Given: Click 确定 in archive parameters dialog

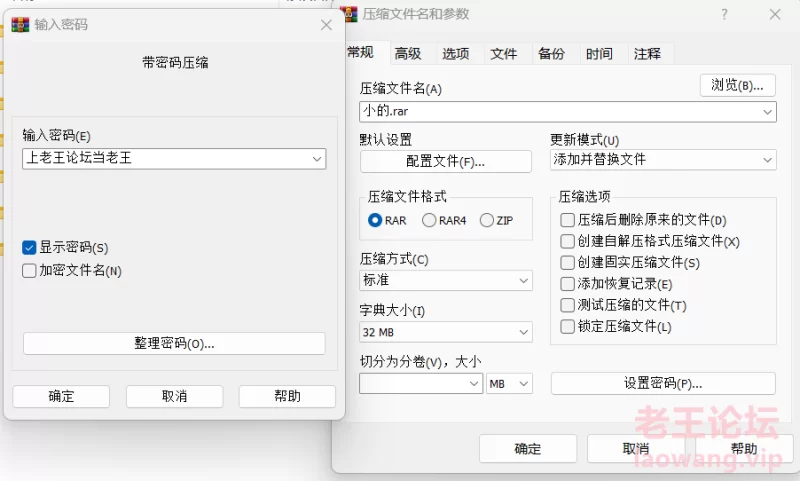Looking at the screenshot, I should click(x=528, y=449).
